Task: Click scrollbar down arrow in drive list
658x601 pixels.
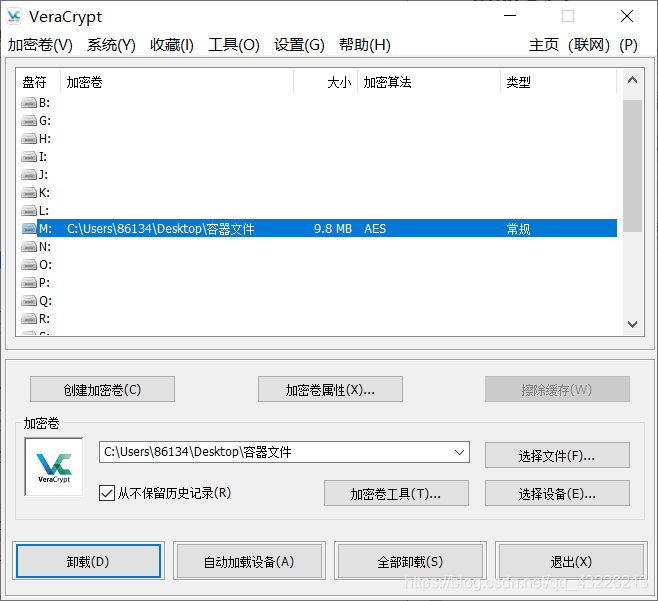Action: pos(632,324)
